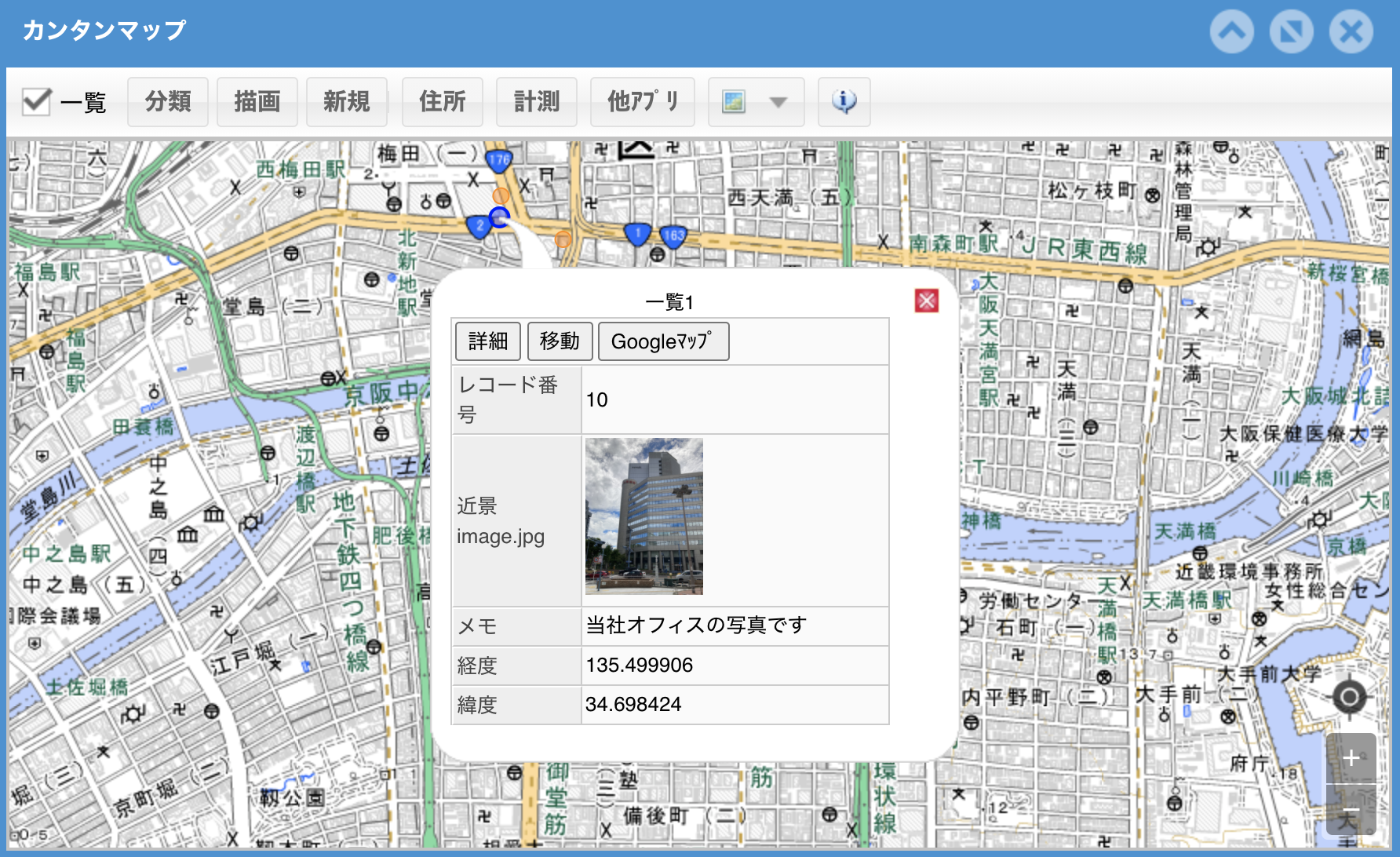Click the 南森町駅 station label on map
This screenshot has width=1400, height=857.
[x=954, y=243]
